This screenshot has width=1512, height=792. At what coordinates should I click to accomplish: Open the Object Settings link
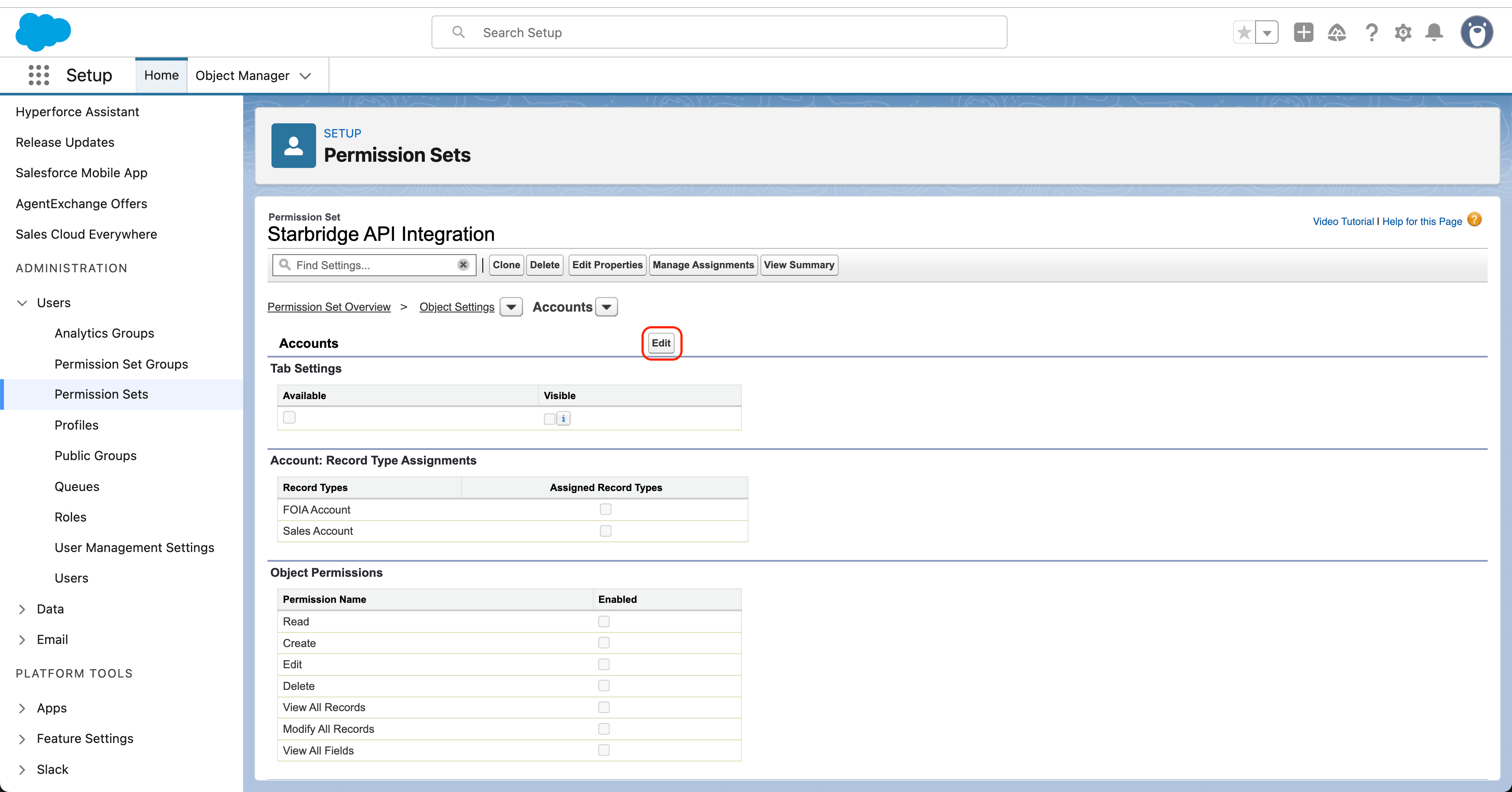(457, 307)
